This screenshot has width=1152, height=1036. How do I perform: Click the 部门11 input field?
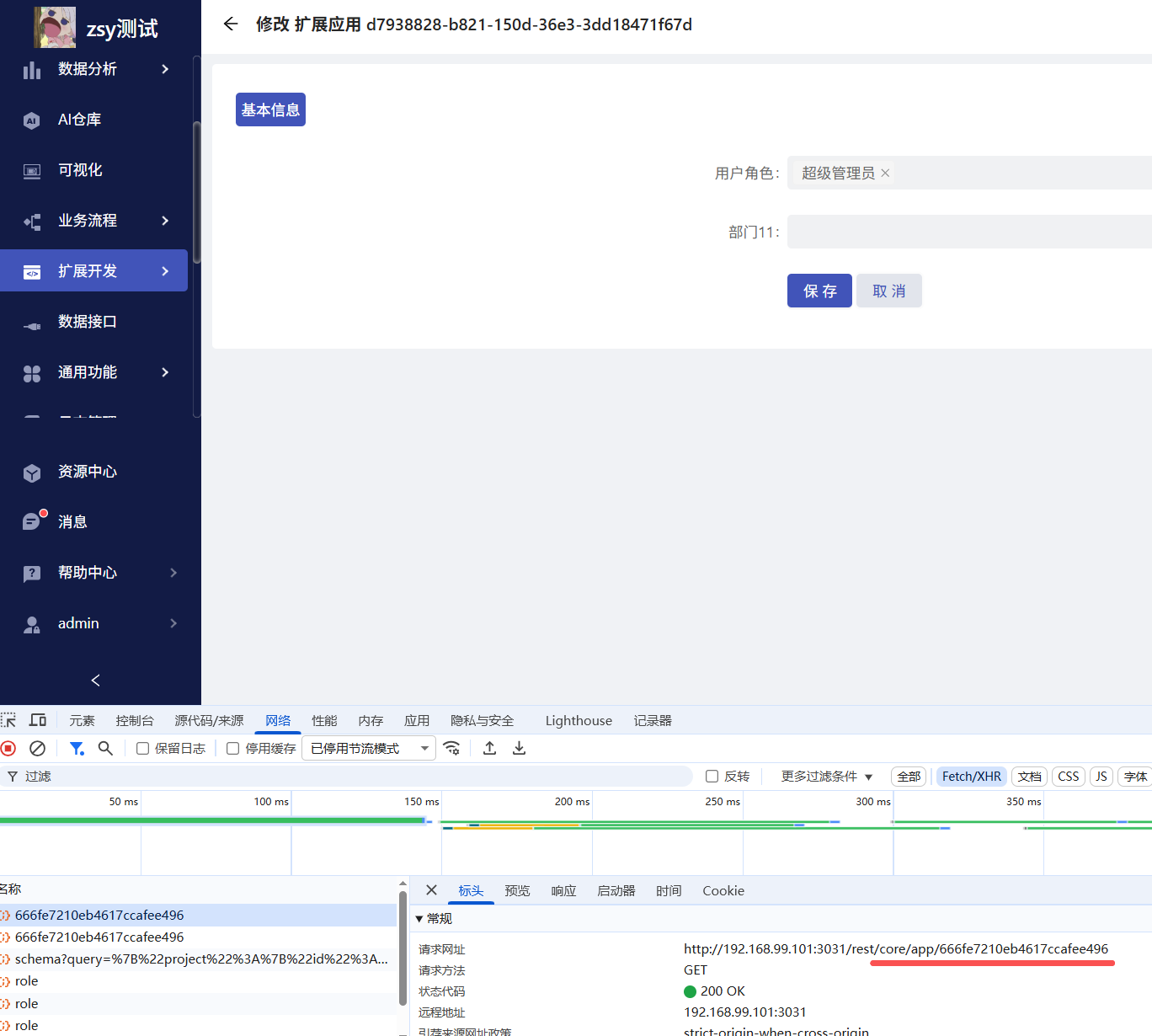point(968,232)
